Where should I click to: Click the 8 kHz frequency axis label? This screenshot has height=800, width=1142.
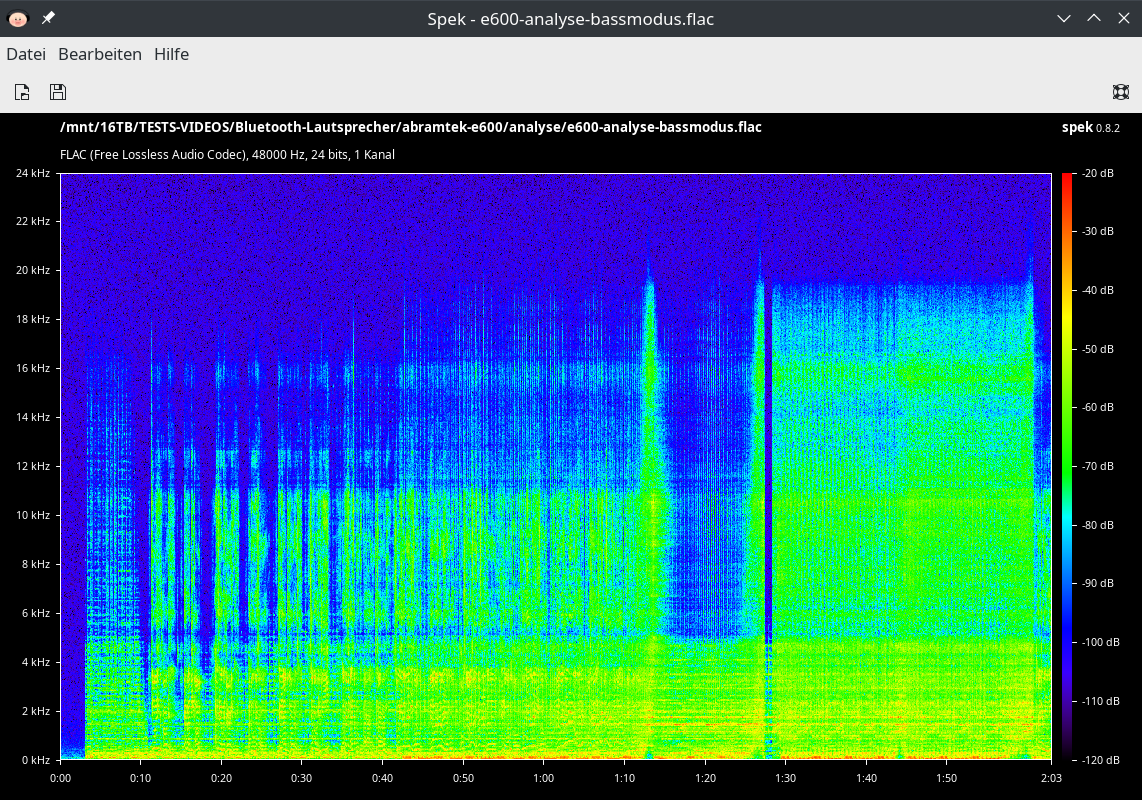36,564
